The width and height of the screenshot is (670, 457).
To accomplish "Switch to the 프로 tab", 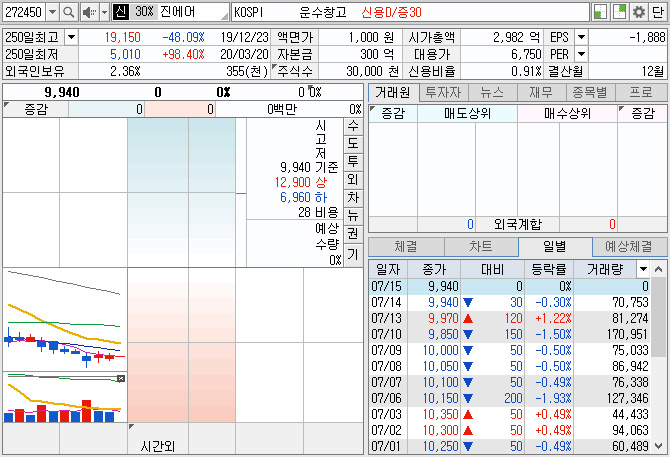I will [x=641, y=92].
